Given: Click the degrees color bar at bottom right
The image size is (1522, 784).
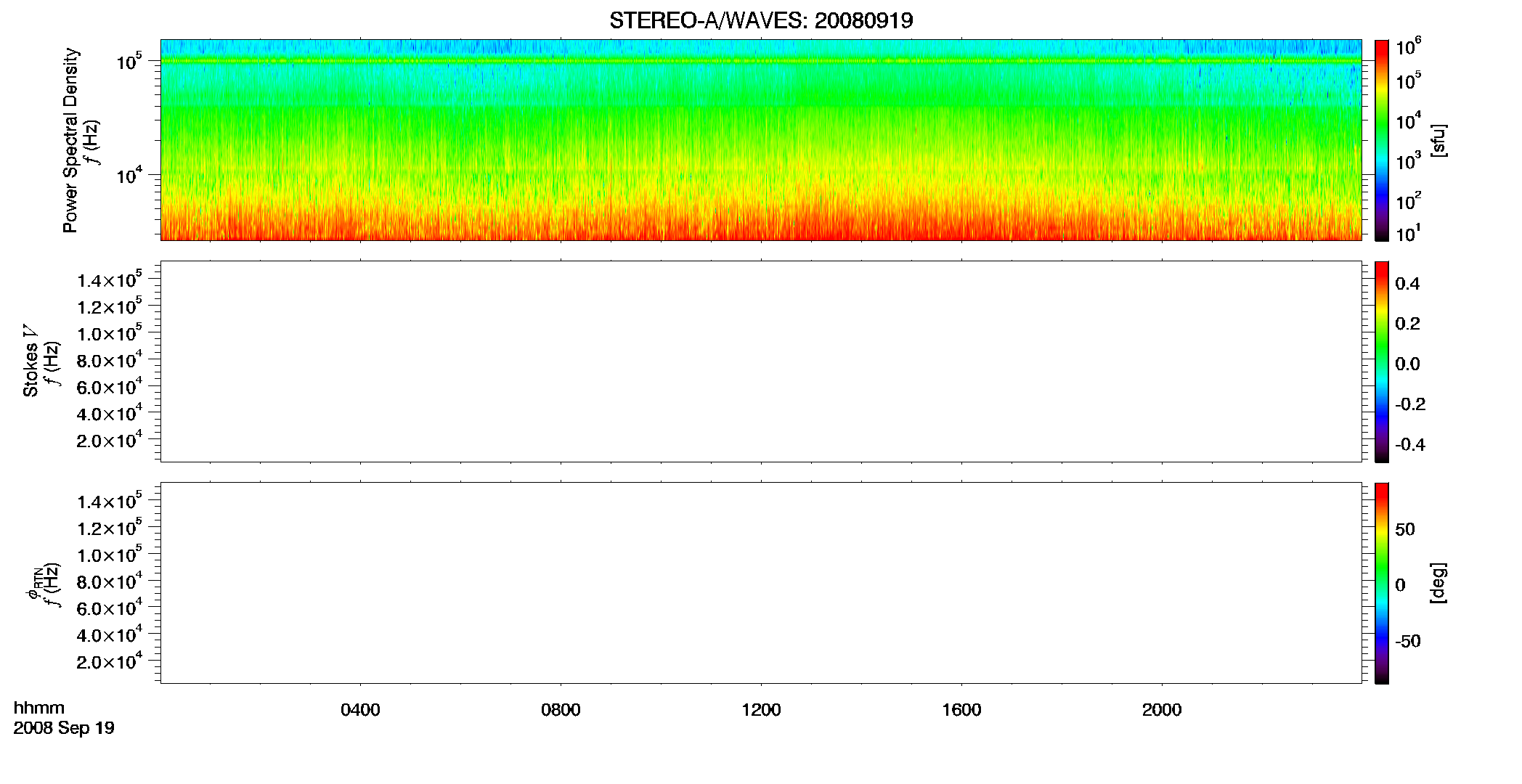Looking at the screenshot, I should click(x=1381, y=582).
